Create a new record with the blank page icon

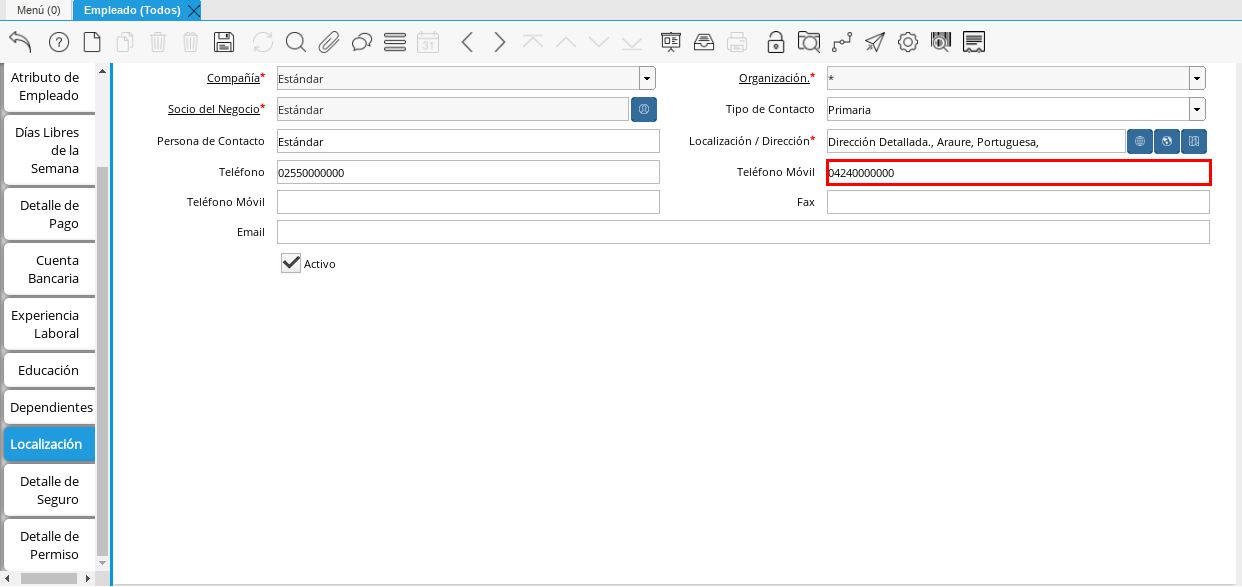pos(92,42)
